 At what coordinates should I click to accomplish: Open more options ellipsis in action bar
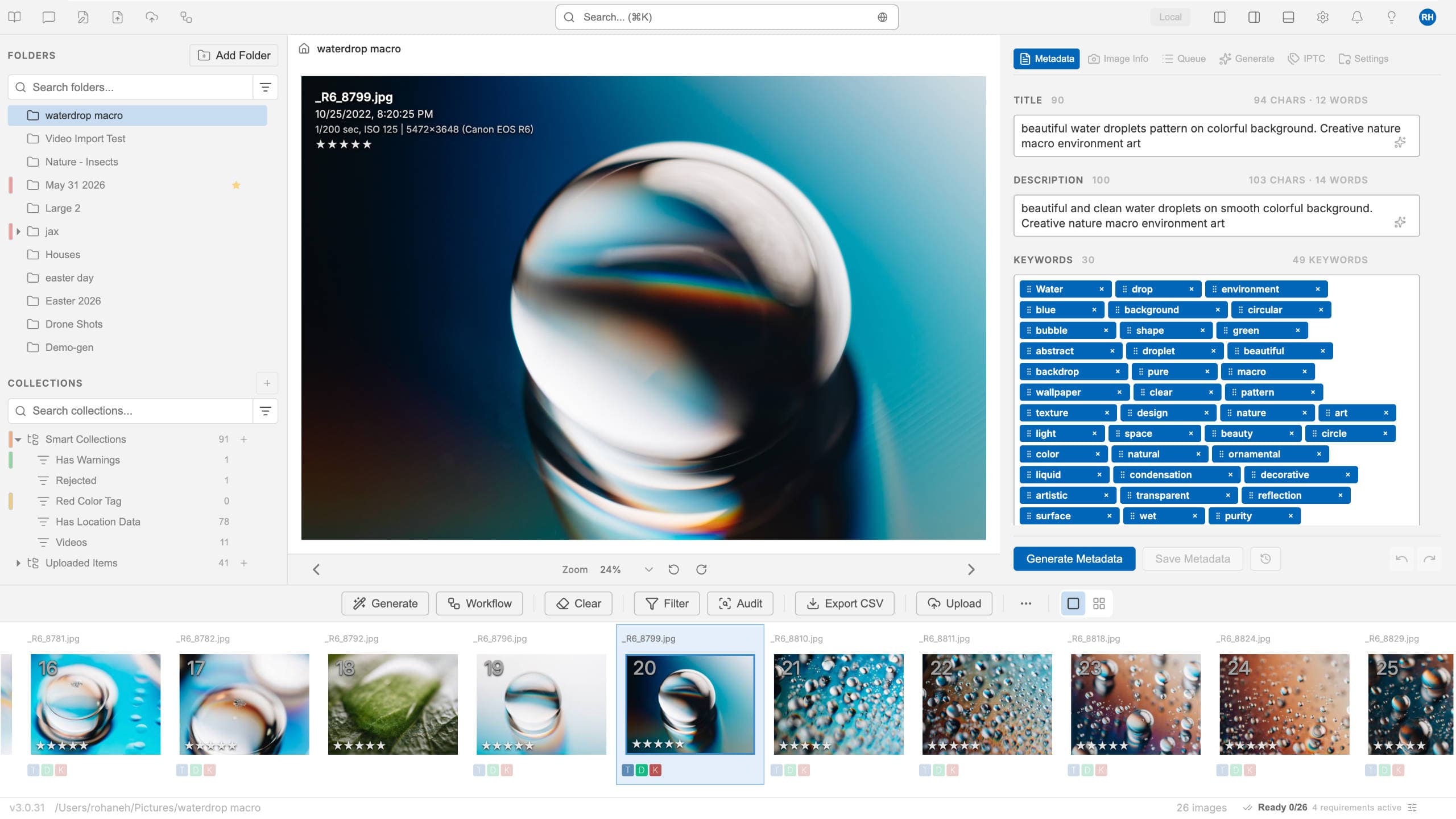(x=1025, y=603)
